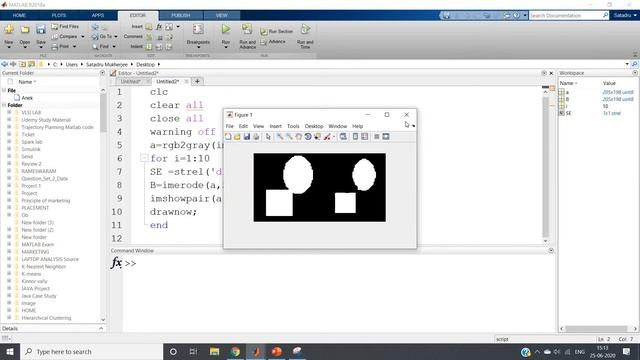Select the Anek file in Current Folder
The image size is (640, 360).
tap(27, 98)
